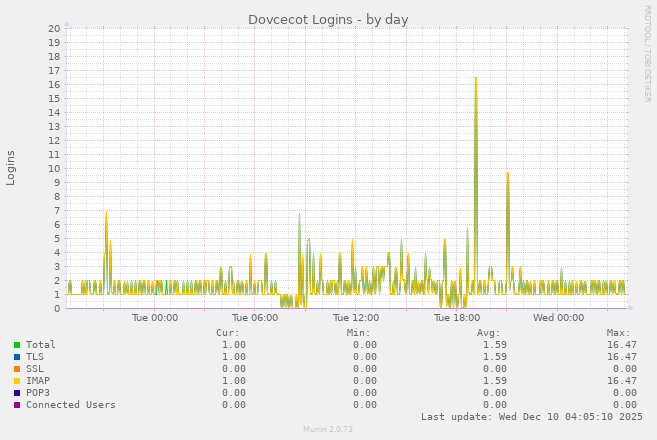Click the 'Min:' column header
657x440 pixels.
point(358,333)
